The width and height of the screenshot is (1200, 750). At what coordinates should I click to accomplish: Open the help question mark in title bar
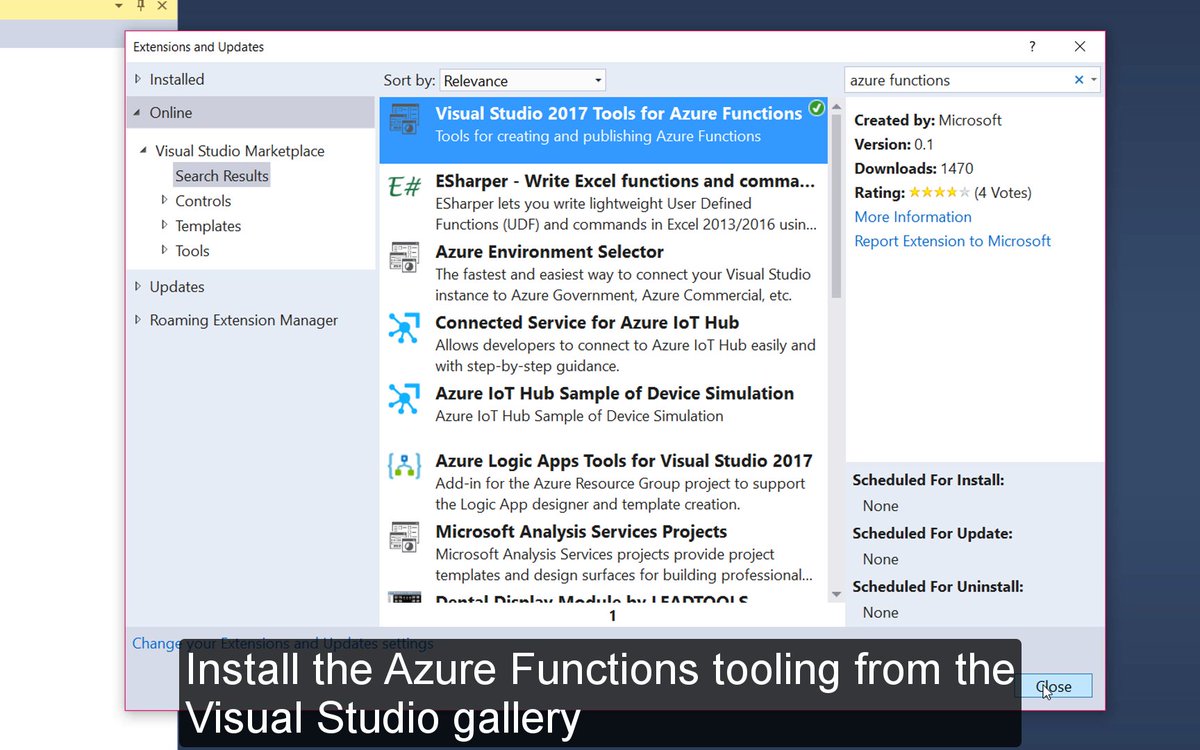[1032, 46]
